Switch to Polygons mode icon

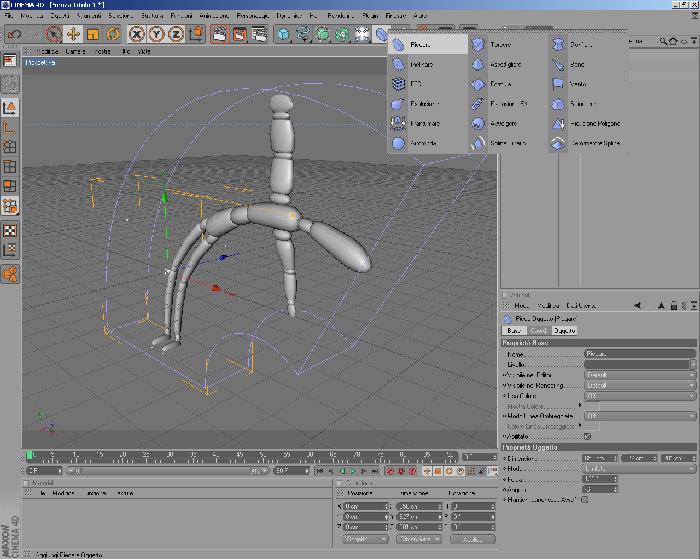[10, 186]
